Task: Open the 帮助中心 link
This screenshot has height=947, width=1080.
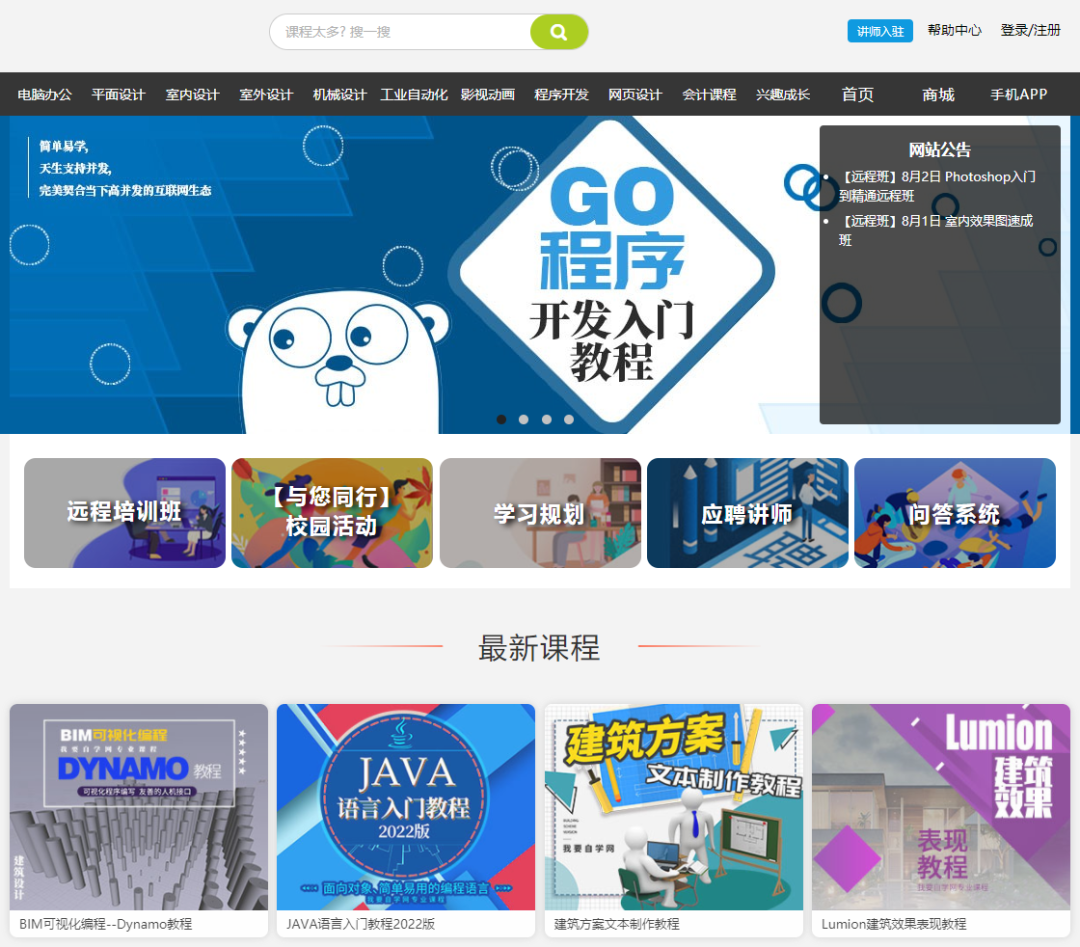Action: point(954,30)
